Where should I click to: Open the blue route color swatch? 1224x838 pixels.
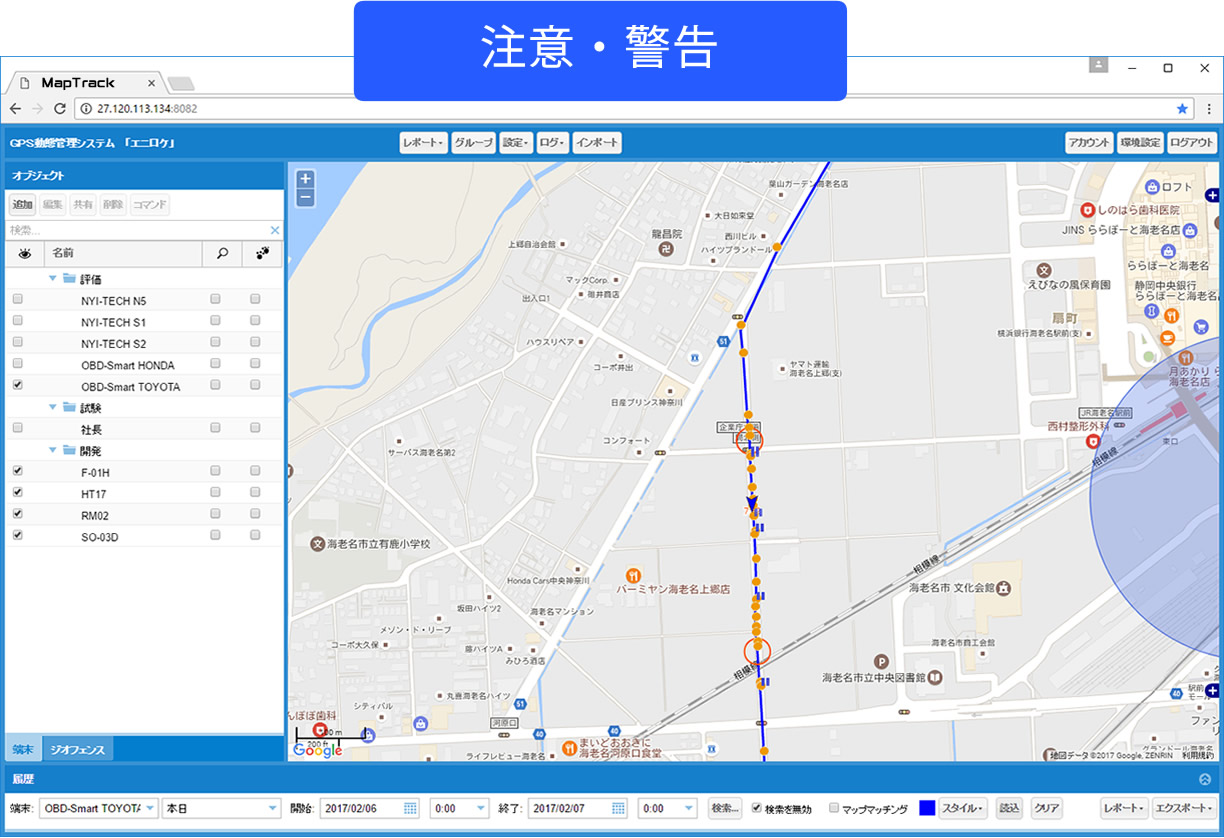[x=927, y=808]
